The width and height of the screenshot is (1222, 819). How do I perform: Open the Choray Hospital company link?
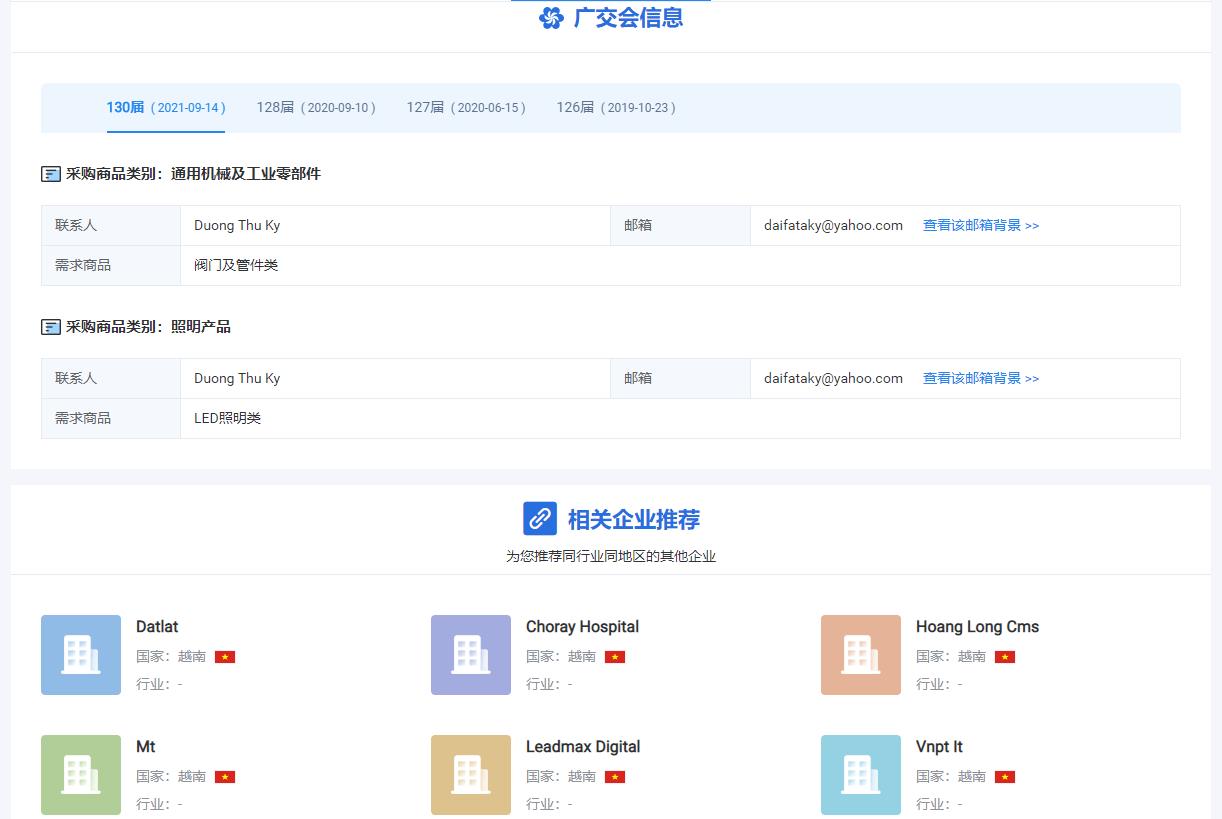582,627
